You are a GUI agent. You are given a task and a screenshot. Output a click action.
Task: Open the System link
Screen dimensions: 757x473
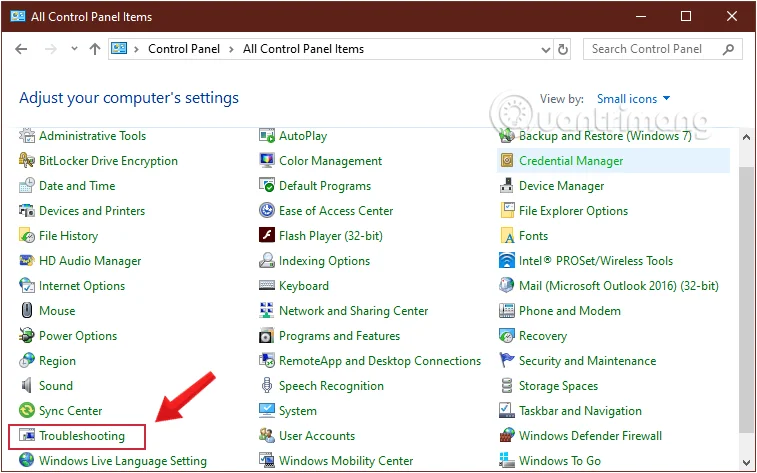(297, 411)
